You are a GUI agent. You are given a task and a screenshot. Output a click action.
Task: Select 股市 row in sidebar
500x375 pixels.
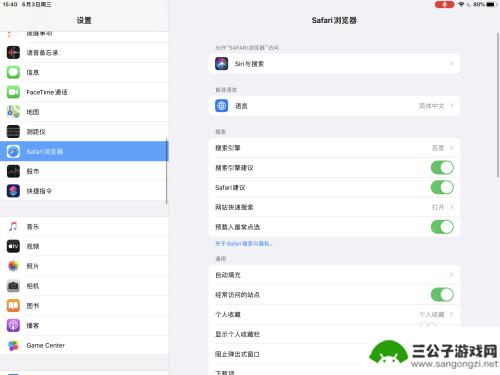click(84, 171)
